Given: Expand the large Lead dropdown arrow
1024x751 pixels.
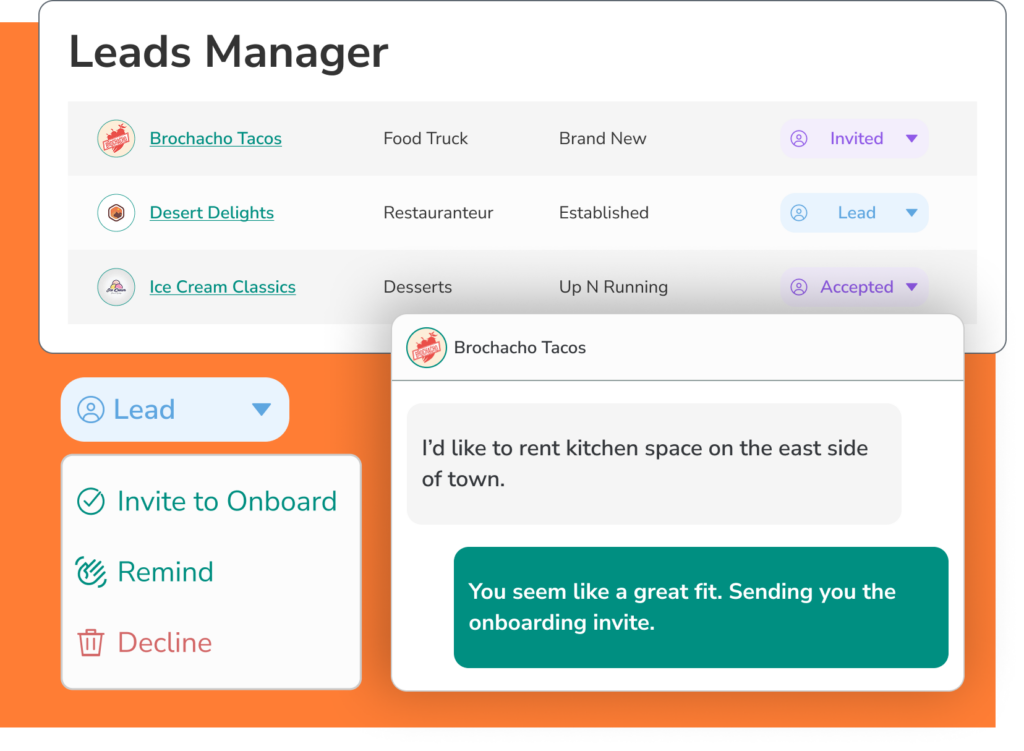Looking at the screenshot, I should [x=261, y=409].
